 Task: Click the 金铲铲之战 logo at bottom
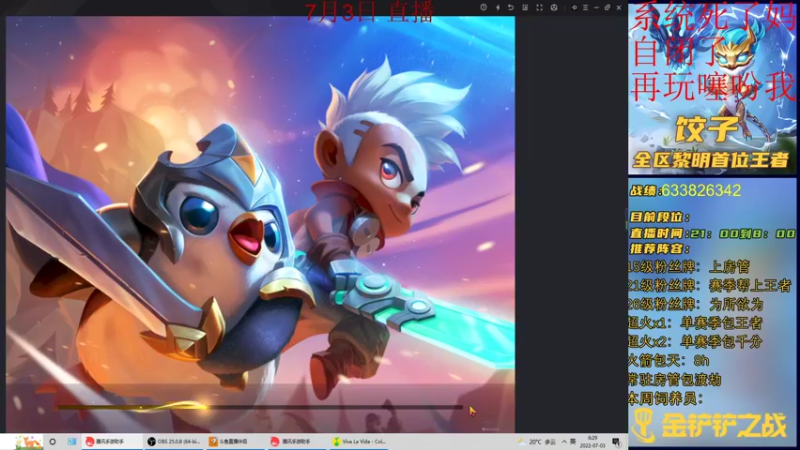(x=710, y=426)
